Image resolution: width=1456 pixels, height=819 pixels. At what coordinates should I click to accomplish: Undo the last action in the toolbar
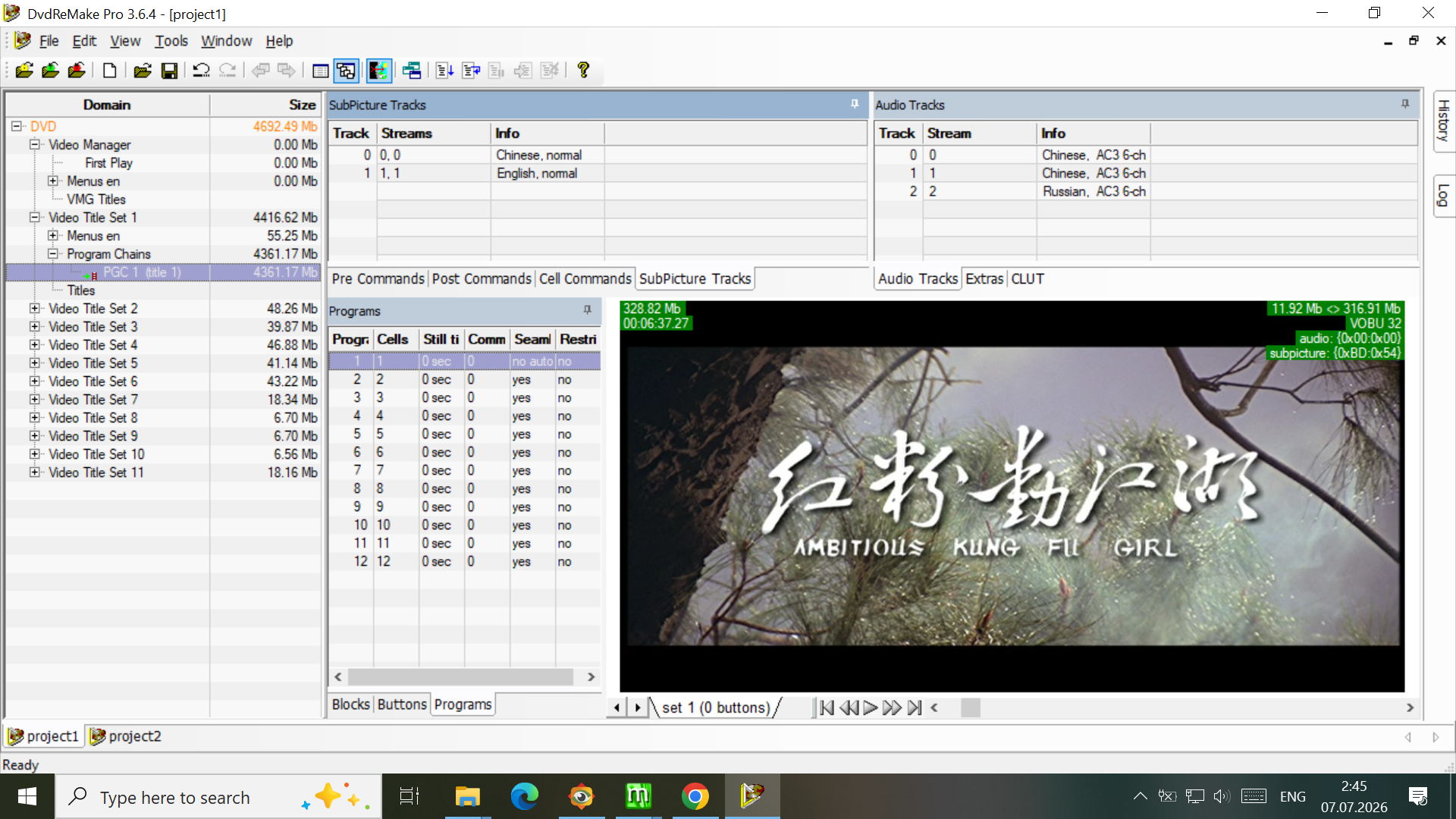pyautogui.click(x=201, y=71)
